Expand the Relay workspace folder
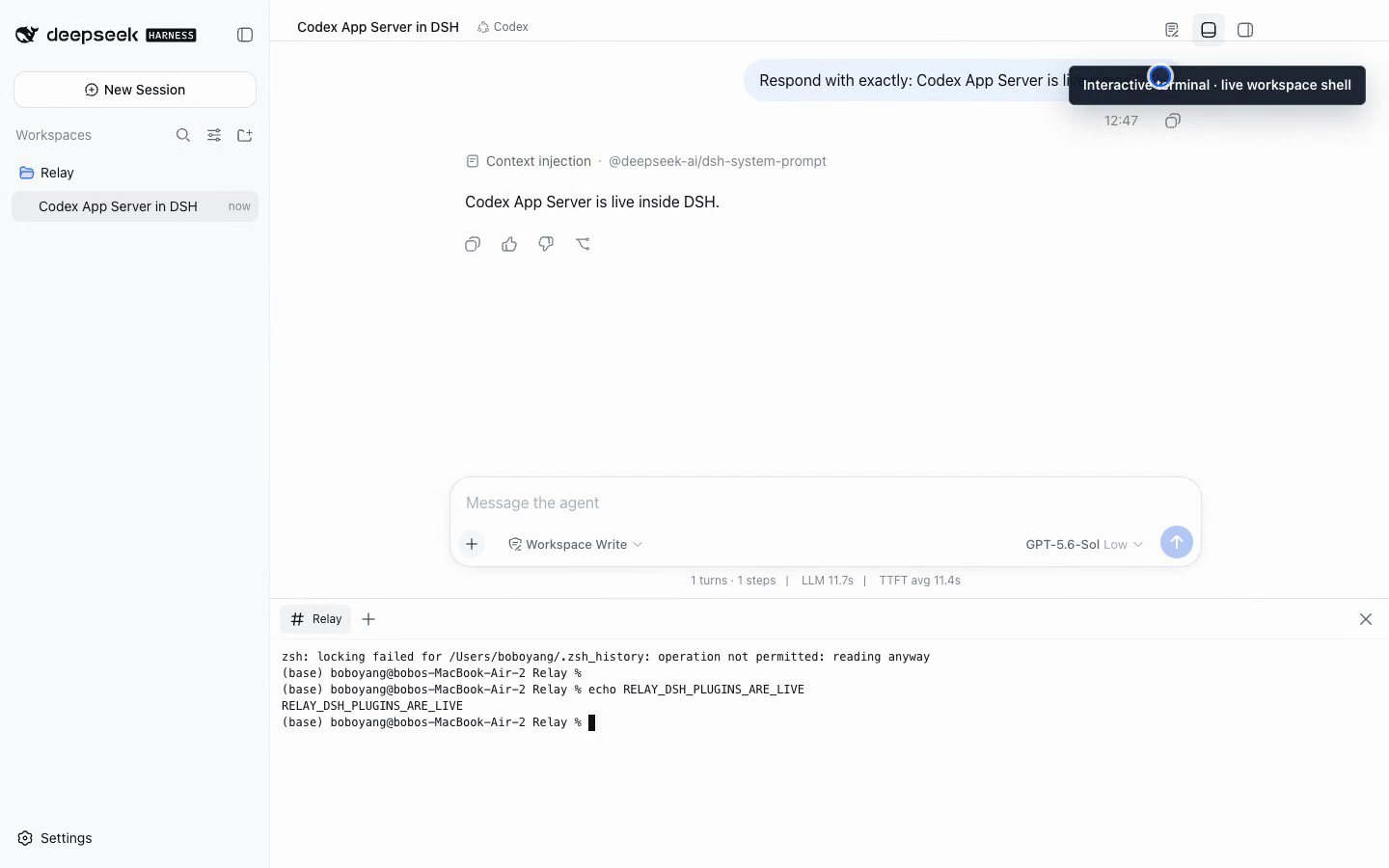Viewport: 1389px width, 868px height. pos(135,173)
